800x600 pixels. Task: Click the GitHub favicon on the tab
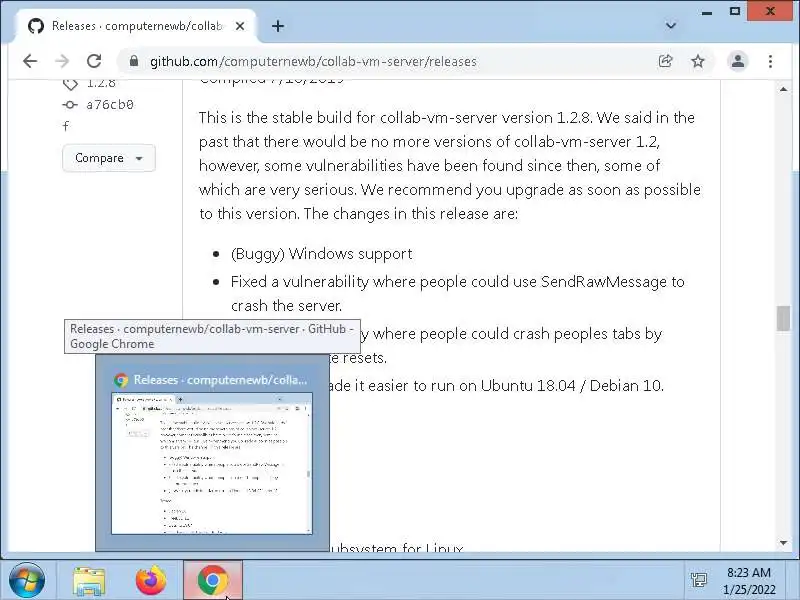click(36, 26)
